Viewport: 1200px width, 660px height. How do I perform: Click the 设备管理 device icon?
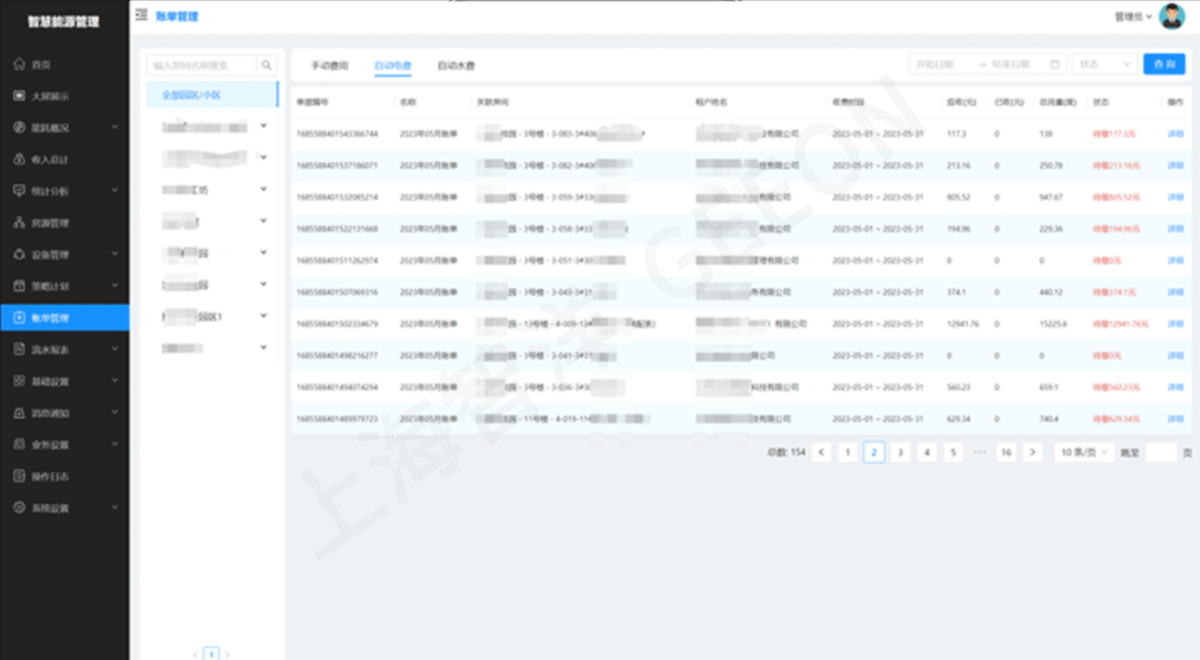(x=19, y=254)
